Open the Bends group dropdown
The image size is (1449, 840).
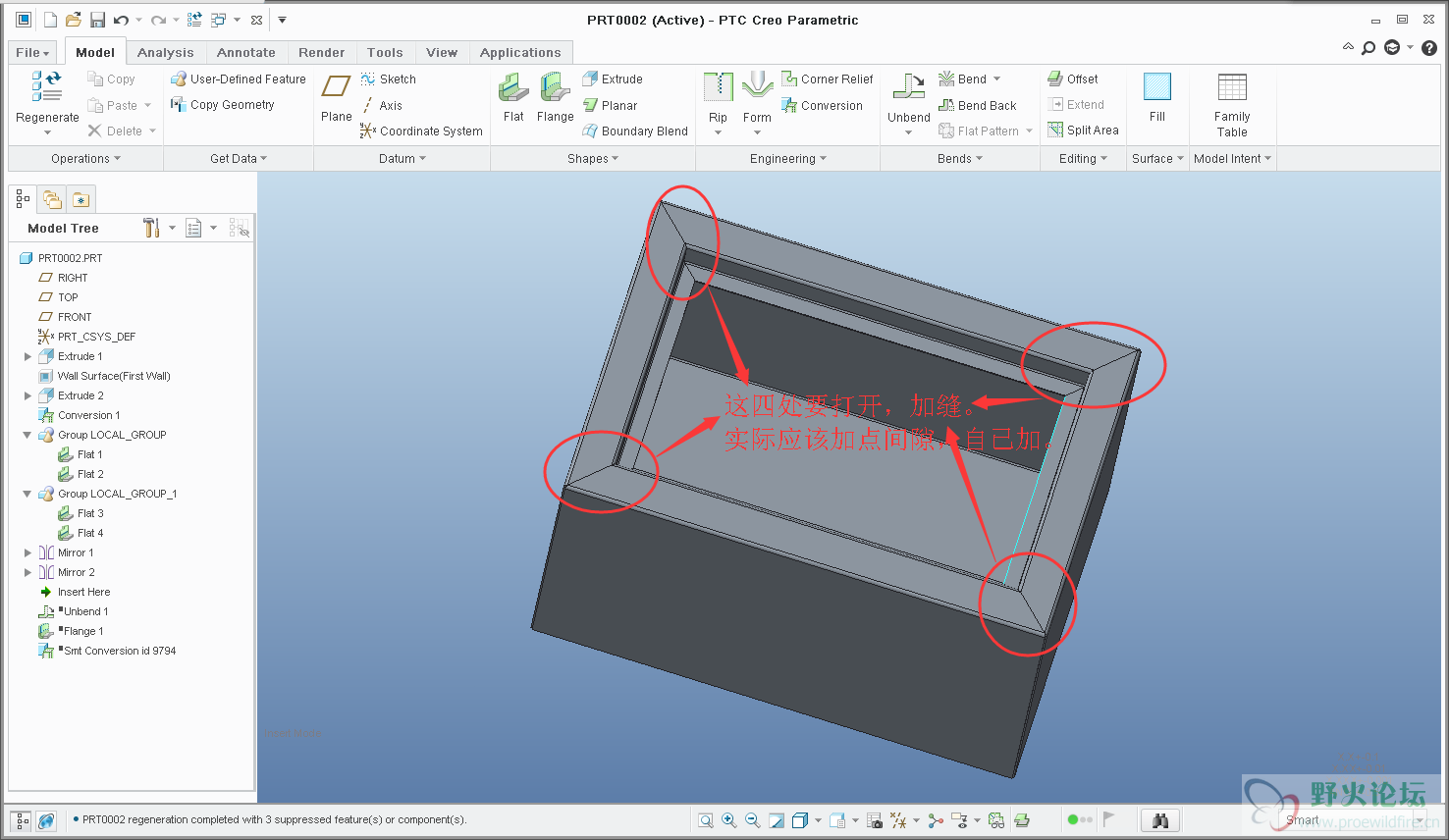coord(960,158)
